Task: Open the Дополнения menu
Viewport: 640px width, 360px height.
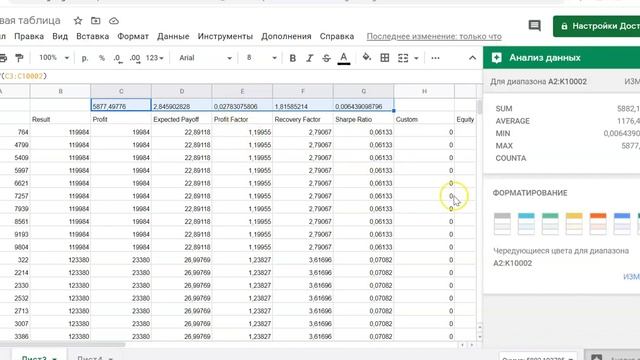Action: tap(286, 36)
